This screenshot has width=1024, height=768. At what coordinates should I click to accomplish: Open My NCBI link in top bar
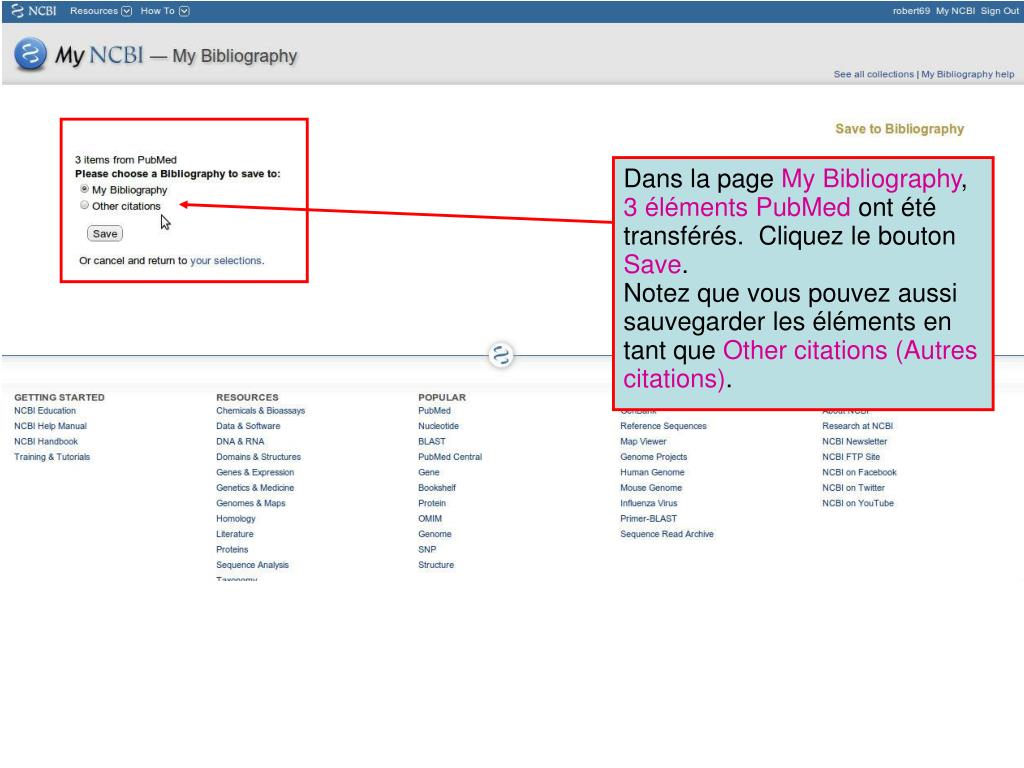pyautogui.click(x=955, y=10)
